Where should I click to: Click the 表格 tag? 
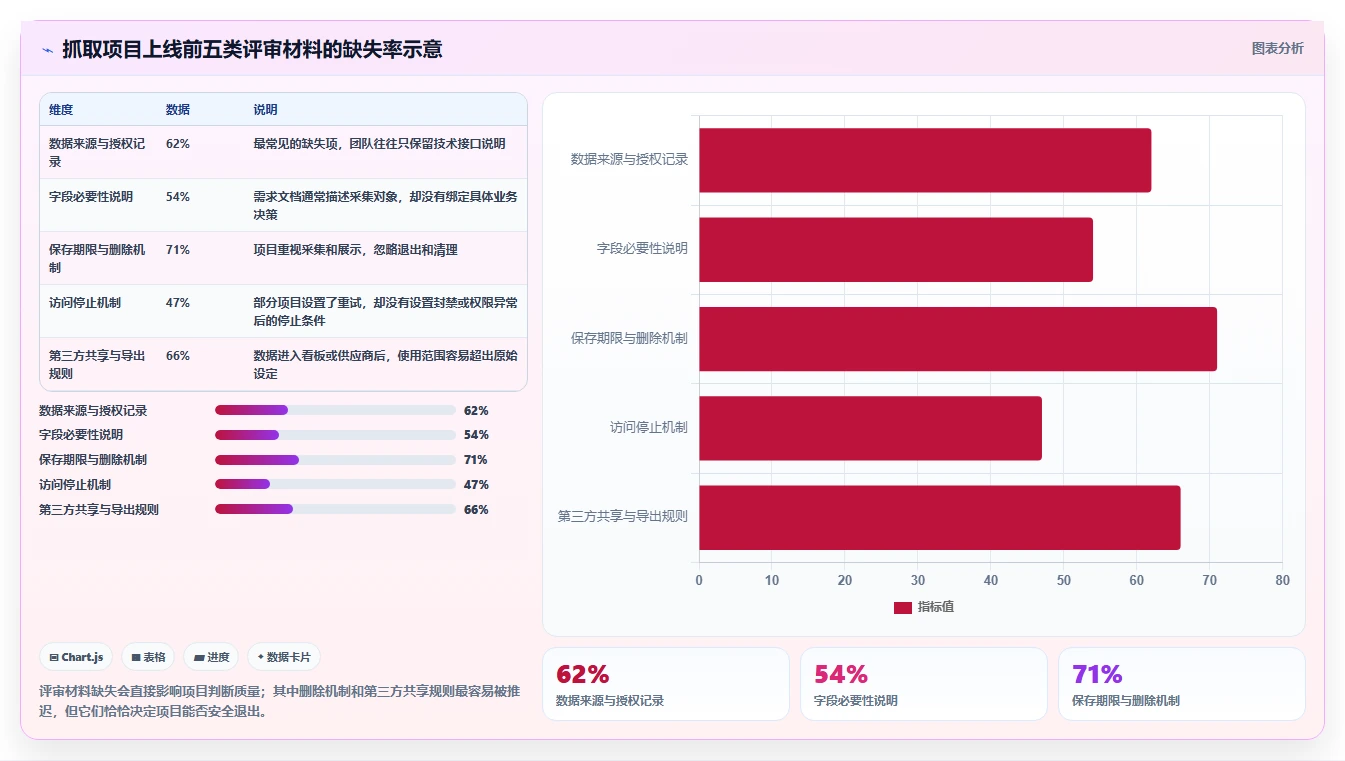point(148,657)
